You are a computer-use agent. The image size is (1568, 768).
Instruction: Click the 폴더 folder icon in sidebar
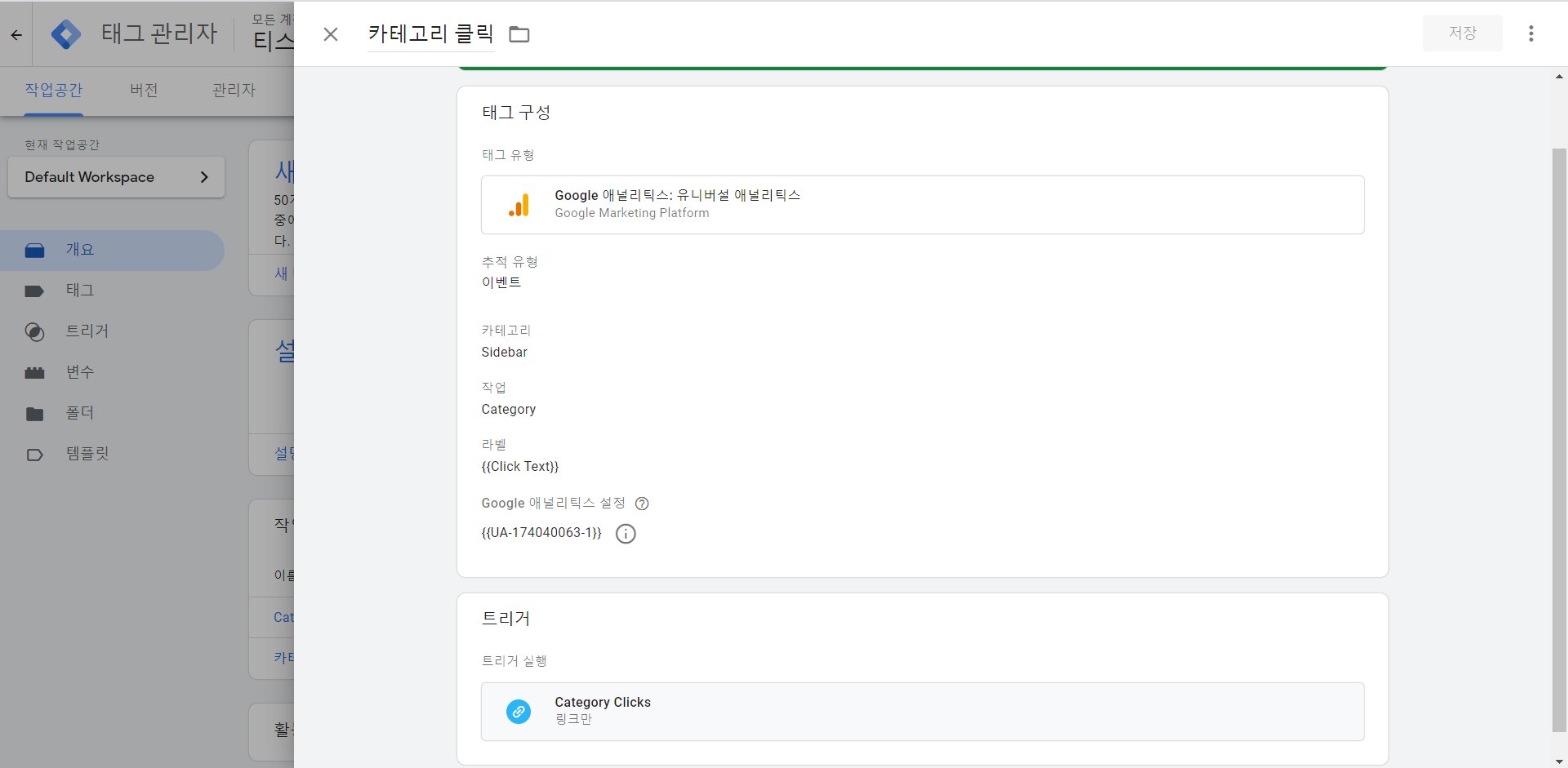[34, 414]
